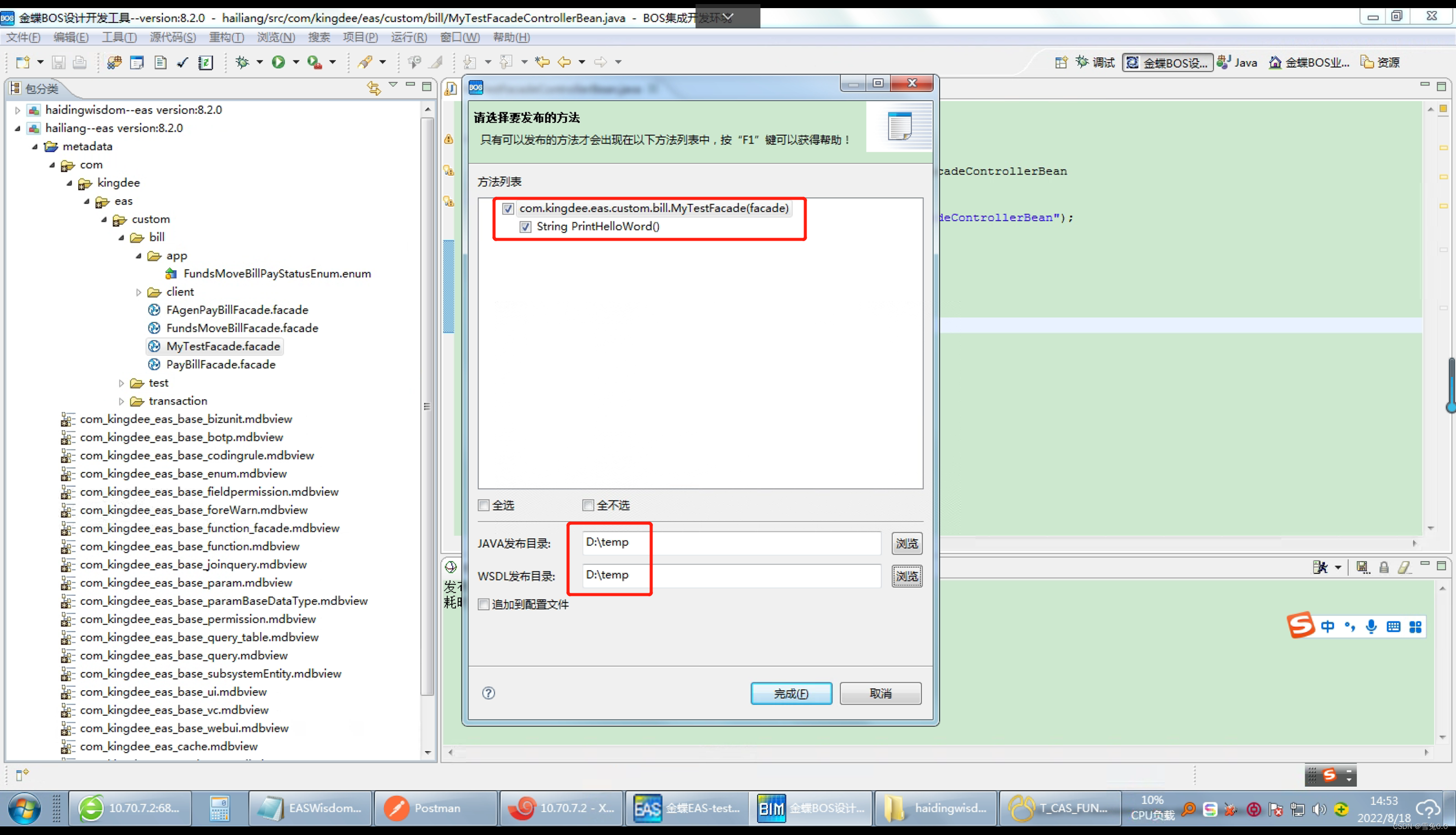Click the validate checkmark icon in the toolbar

pos(183,62)
